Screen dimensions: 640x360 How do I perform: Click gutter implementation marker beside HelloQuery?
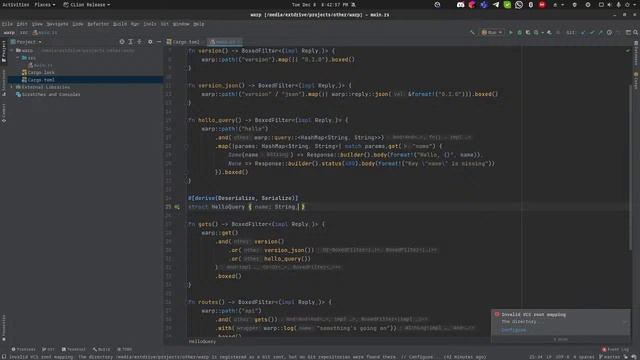tap(177, 207)
